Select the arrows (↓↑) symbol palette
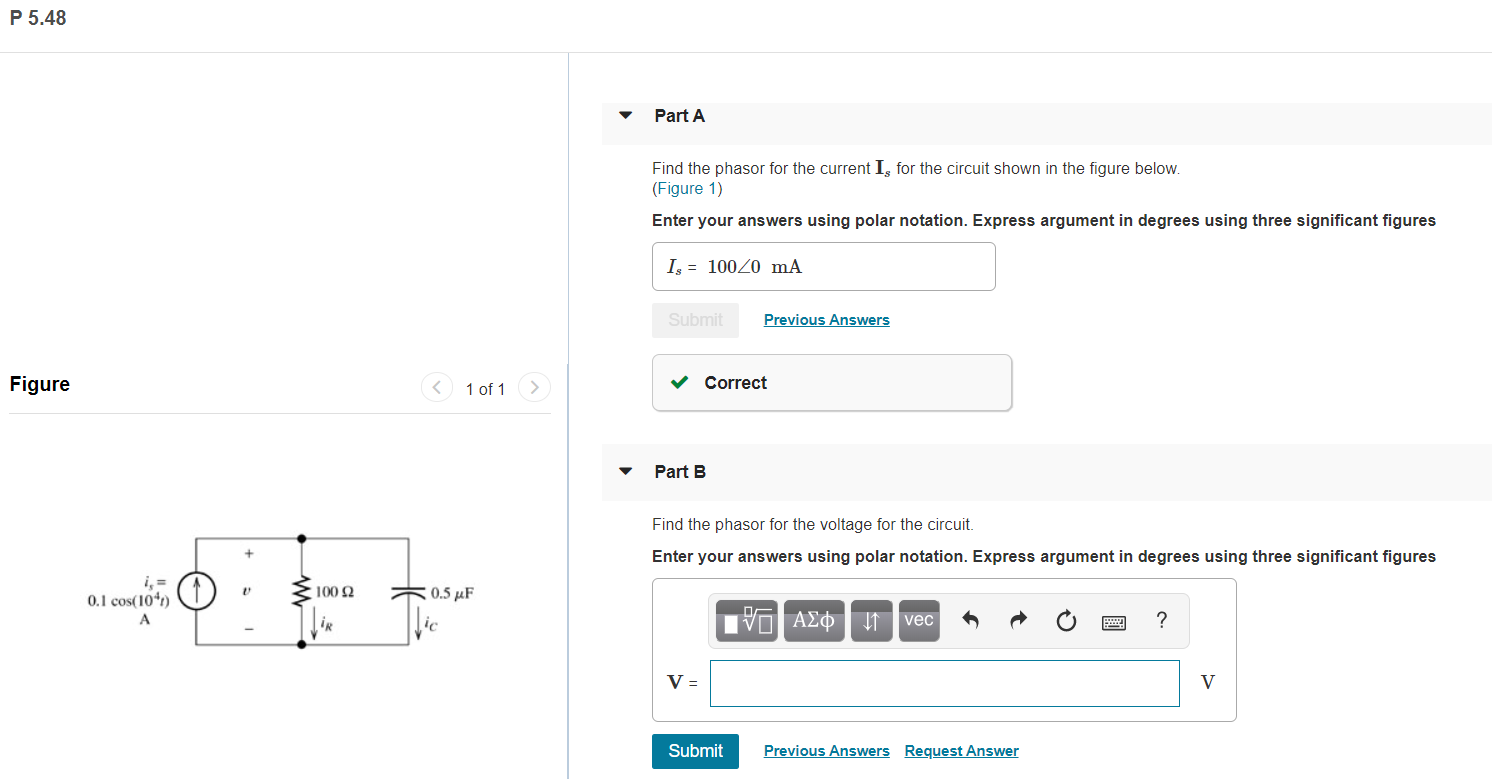The image size is (1492, 779). pos(871,621)
